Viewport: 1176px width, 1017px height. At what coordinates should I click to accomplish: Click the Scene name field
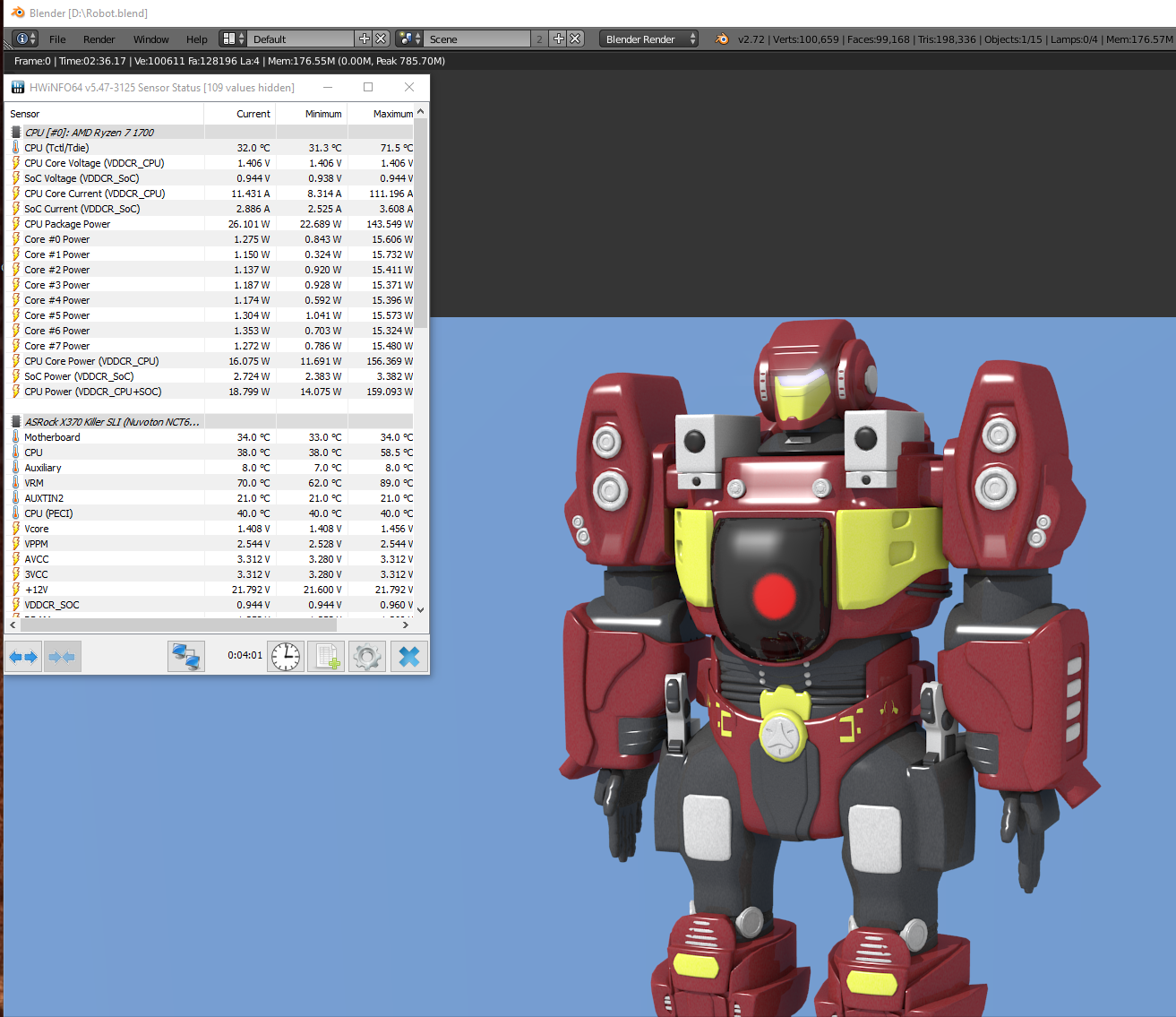click(x=476, y=39)
